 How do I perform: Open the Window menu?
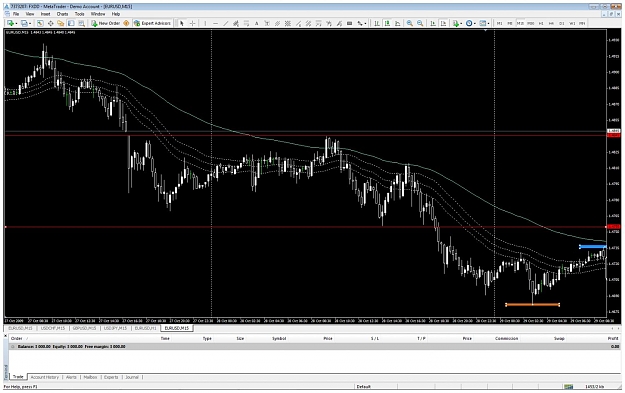98,14
